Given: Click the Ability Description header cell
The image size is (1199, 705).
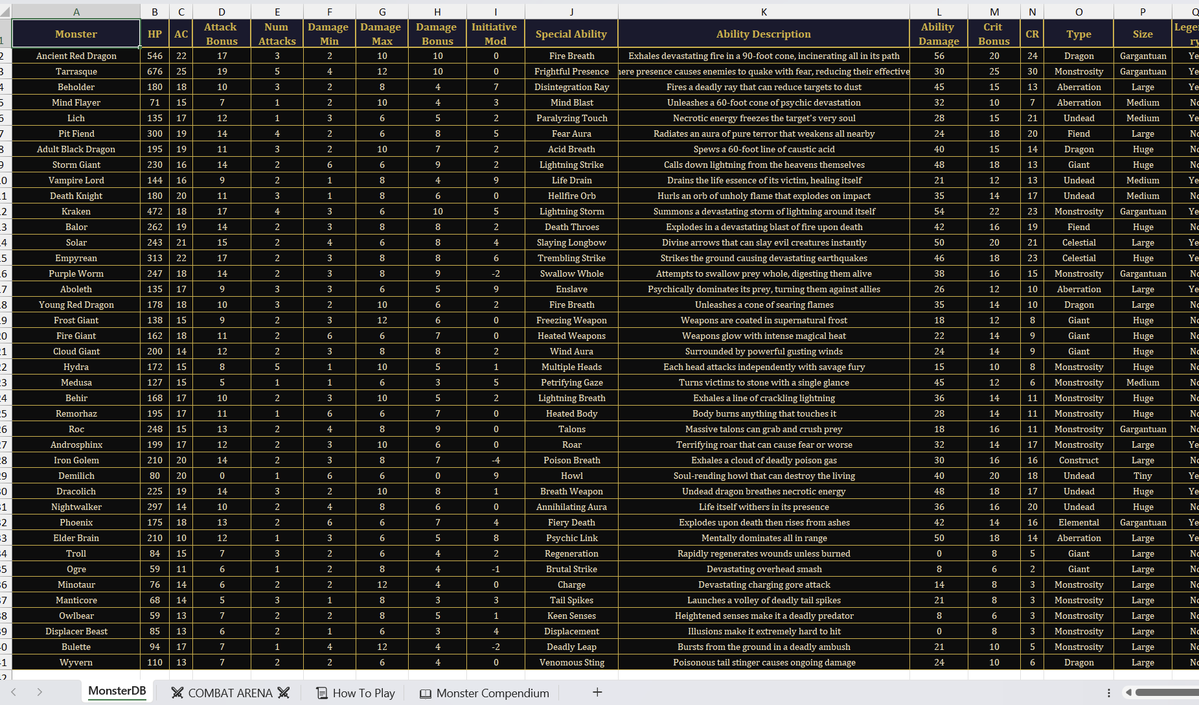Looking at the screenshot, I should (x=764, y=34).
